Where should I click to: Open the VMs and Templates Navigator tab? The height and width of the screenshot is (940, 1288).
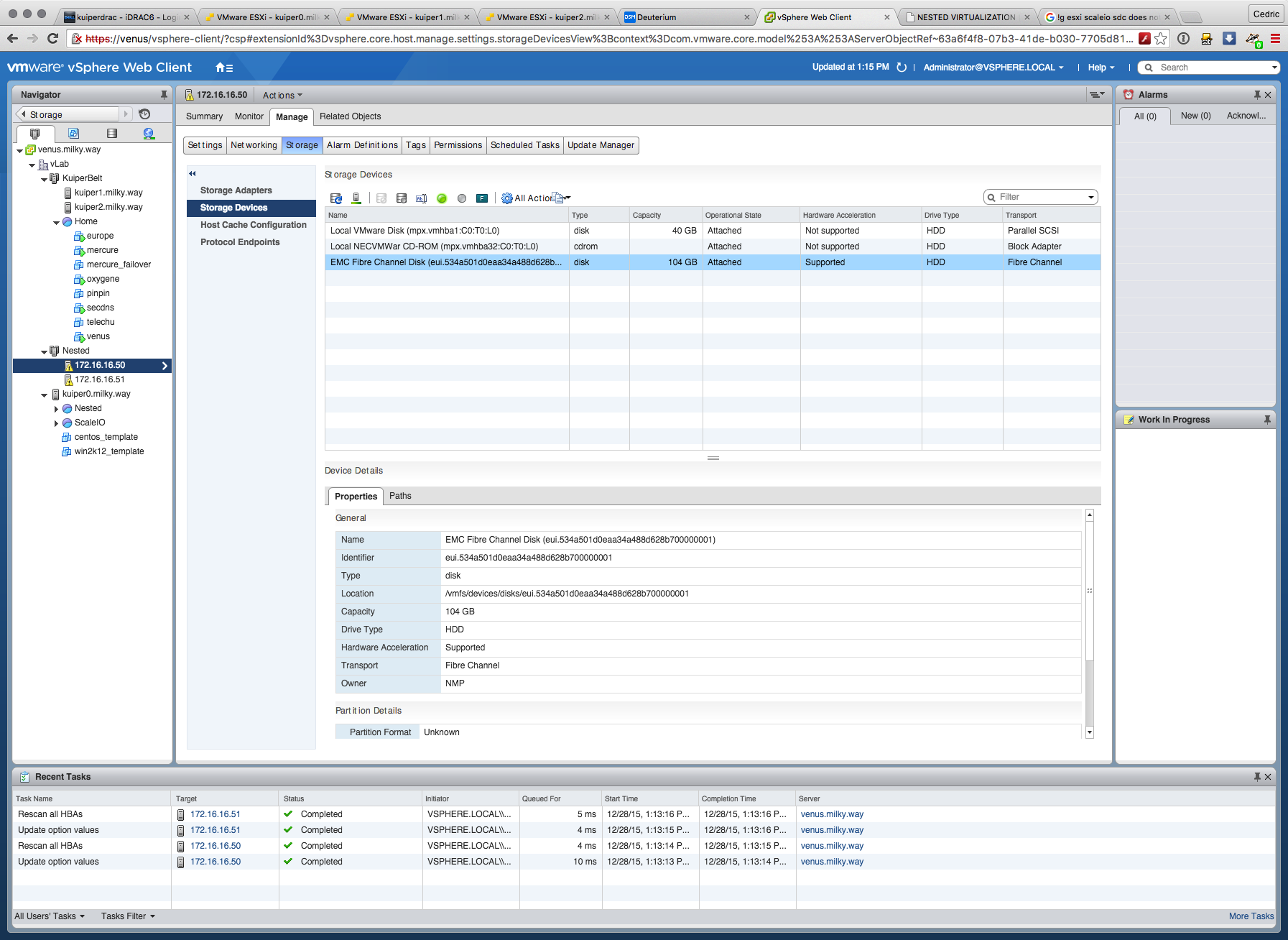click(73, 134)
